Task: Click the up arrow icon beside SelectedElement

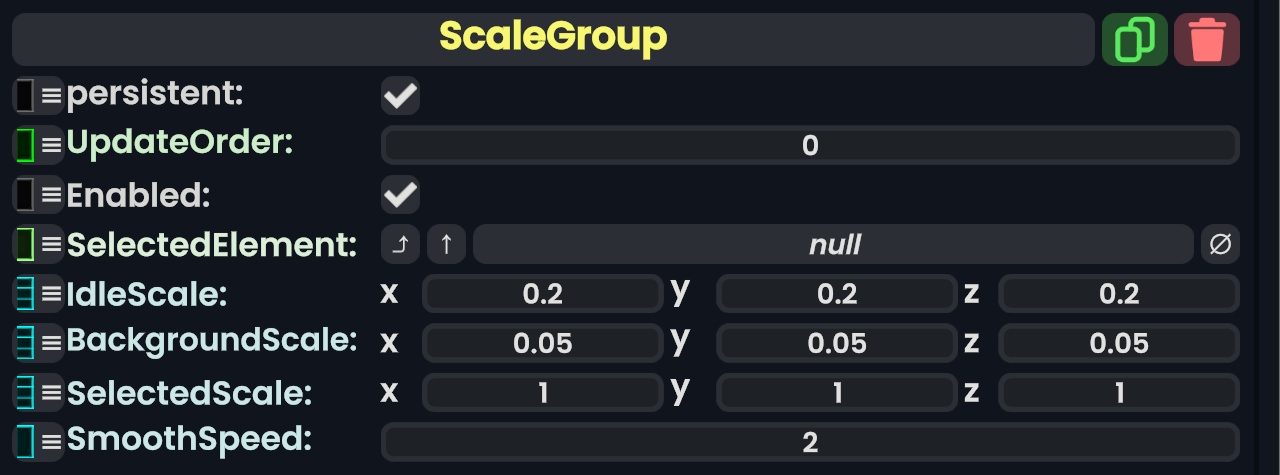Action: (447, 245)
